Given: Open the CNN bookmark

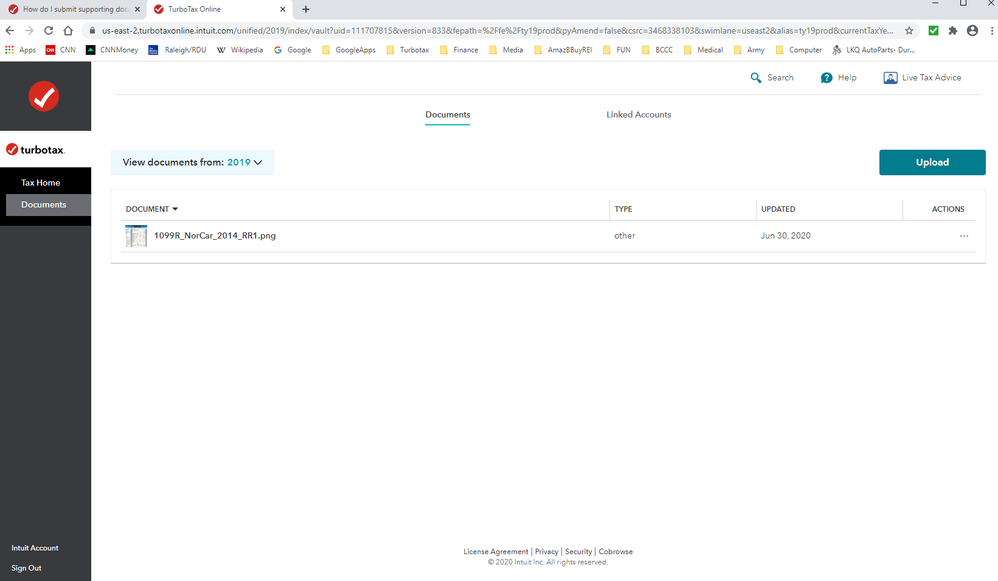Looking at the screenshot, I should point(60,50).
